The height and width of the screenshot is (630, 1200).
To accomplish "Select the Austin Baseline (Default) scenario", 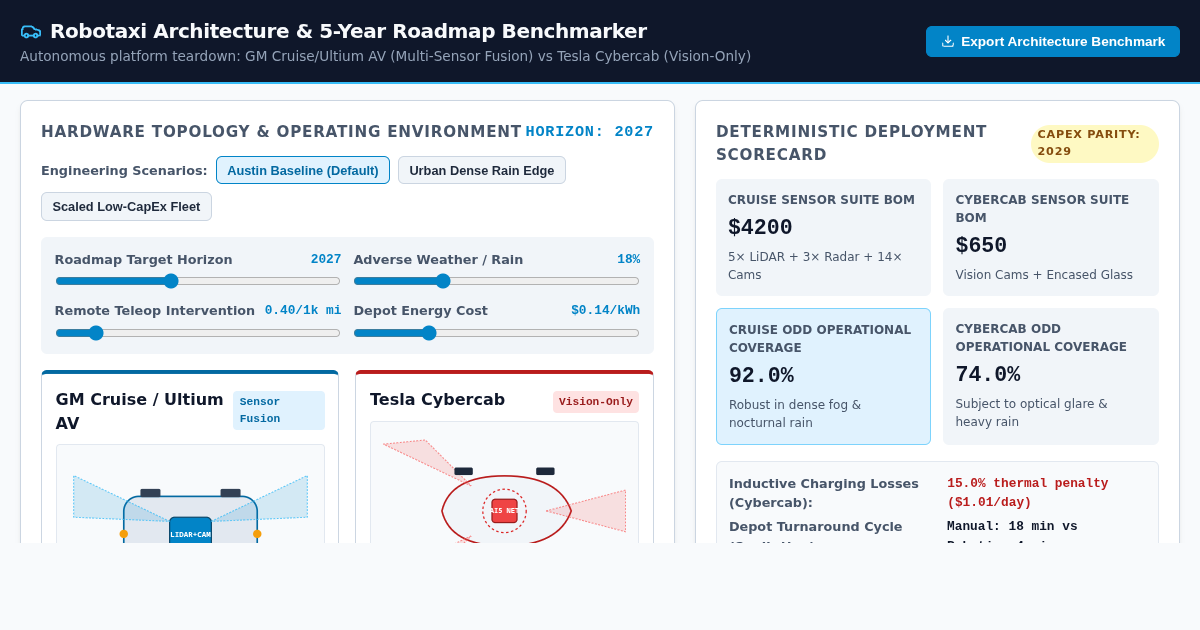I will (303, 170).
